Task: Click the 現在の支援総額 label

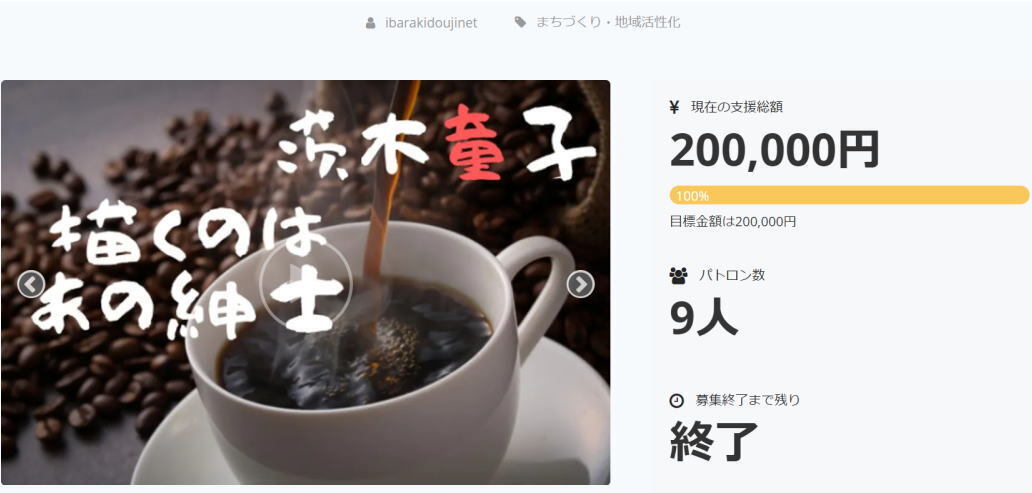Action: click(x=736, y=107)
